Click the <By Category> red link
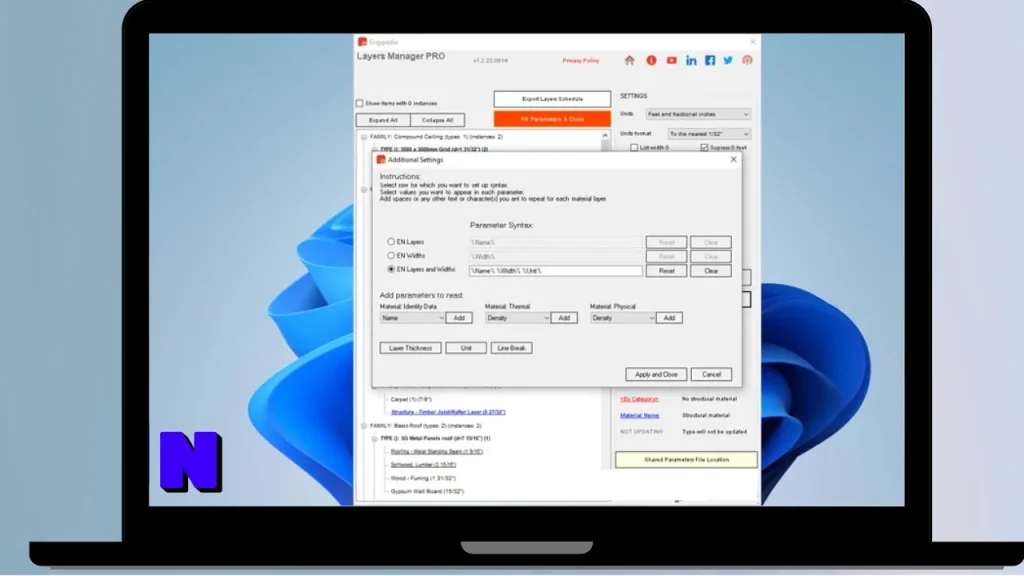The height and width of the screenshot is (576, 1024). click(639, 399)
